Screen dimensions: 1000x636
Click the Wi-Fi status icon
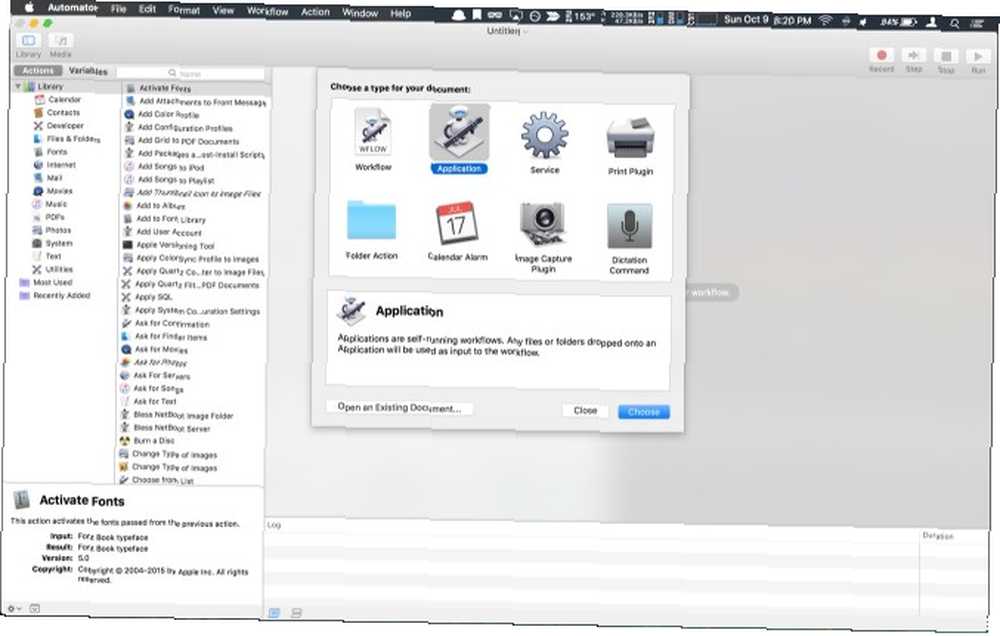tap(825, 20)
